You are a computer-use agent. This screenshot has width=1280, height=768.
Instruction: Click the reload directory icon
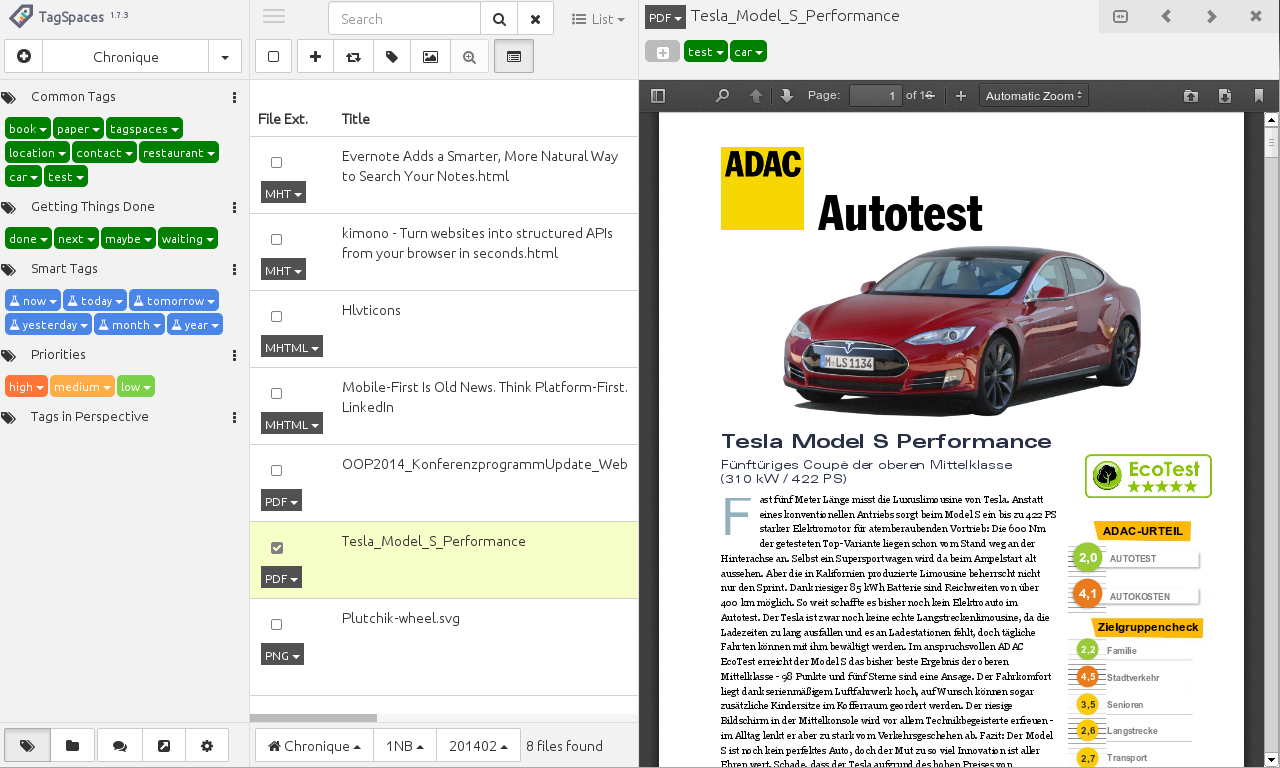[353, 57]
